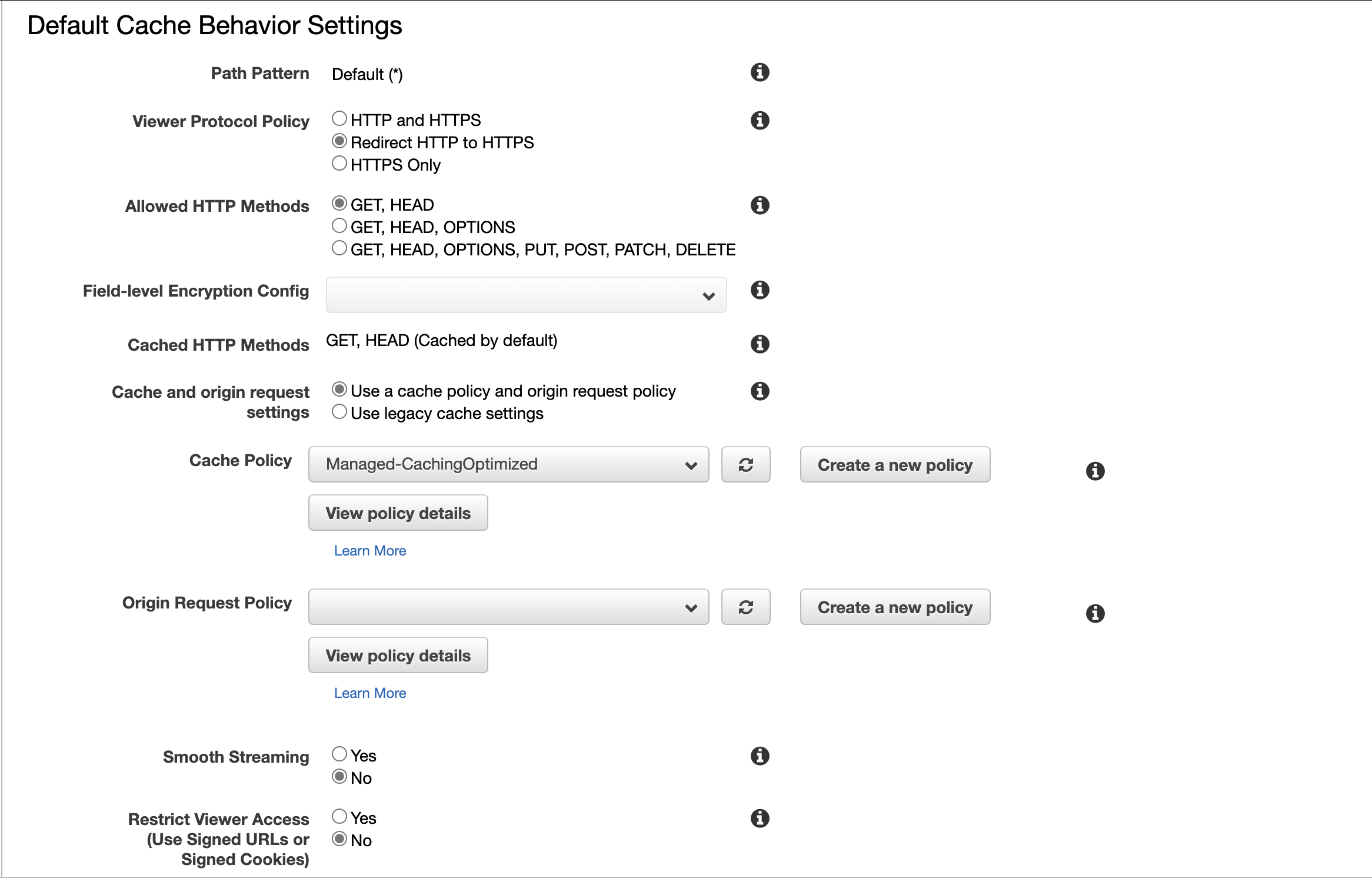The height and width of the screenshot is (878, 1372).
Task: Set Smooth Streaming to Yes
Action: click(x=339, y=754)
